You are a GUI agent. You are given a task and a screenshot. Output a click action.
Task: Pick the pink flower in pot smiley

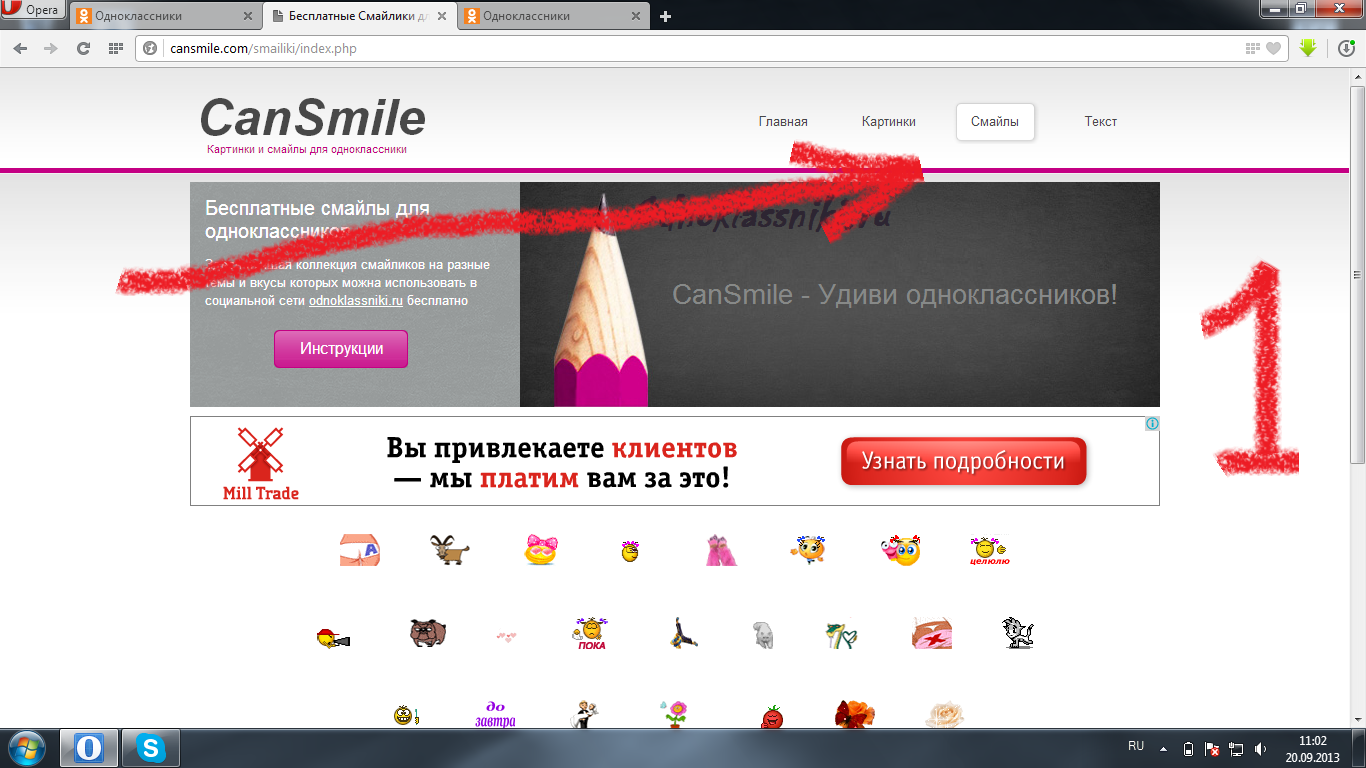(675, 713)
